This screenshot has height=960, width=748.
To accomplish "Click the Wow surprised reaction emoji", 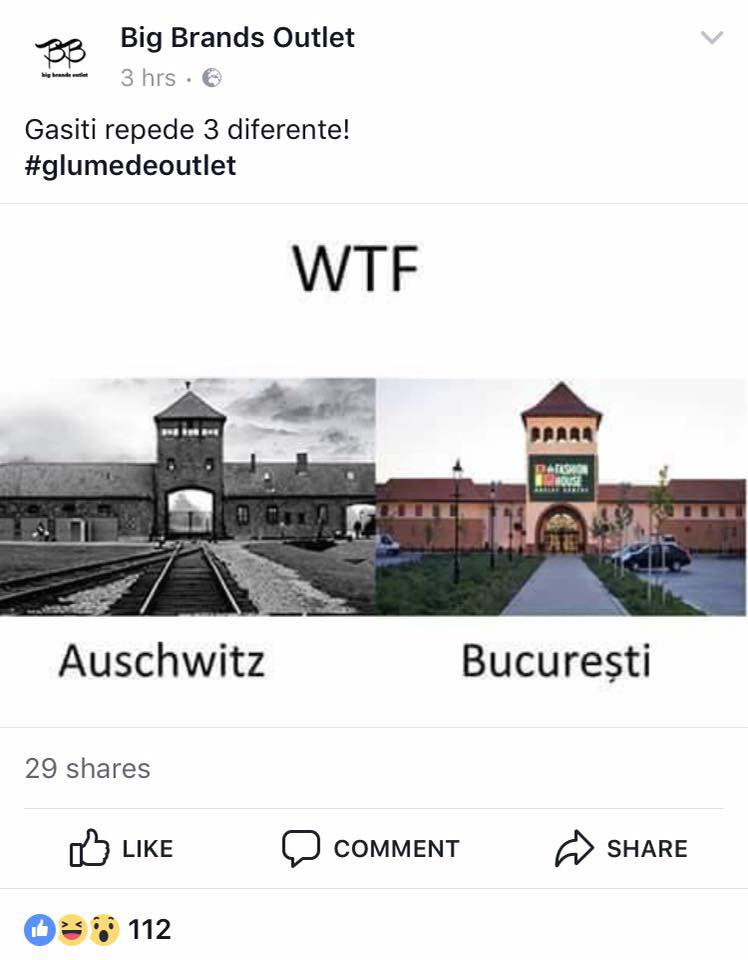I will coord(105,929).
